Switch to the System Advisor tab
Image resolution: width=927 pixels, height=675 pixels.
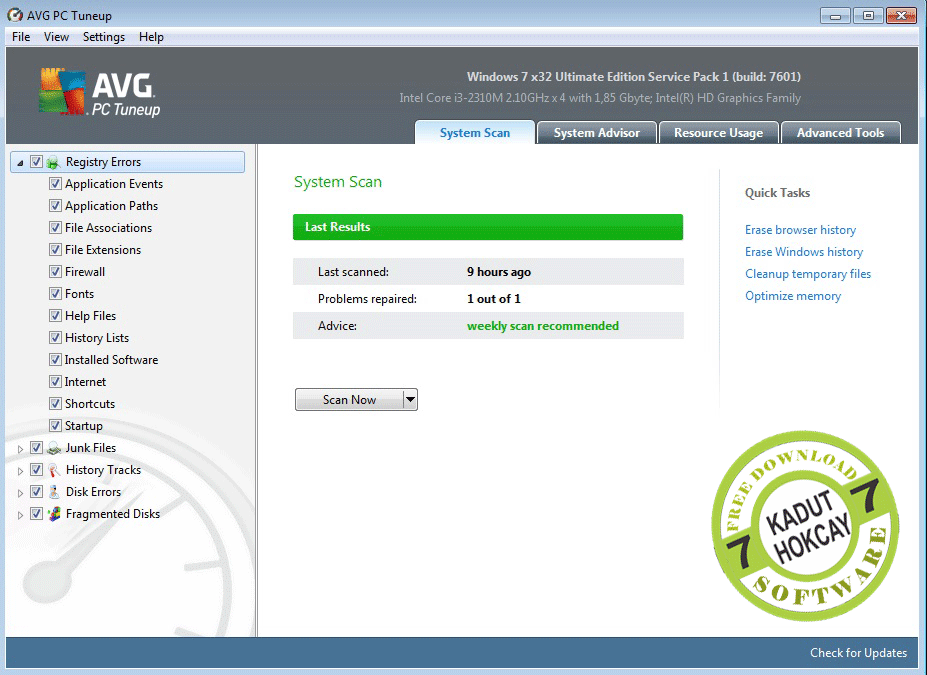click(597, 132)
